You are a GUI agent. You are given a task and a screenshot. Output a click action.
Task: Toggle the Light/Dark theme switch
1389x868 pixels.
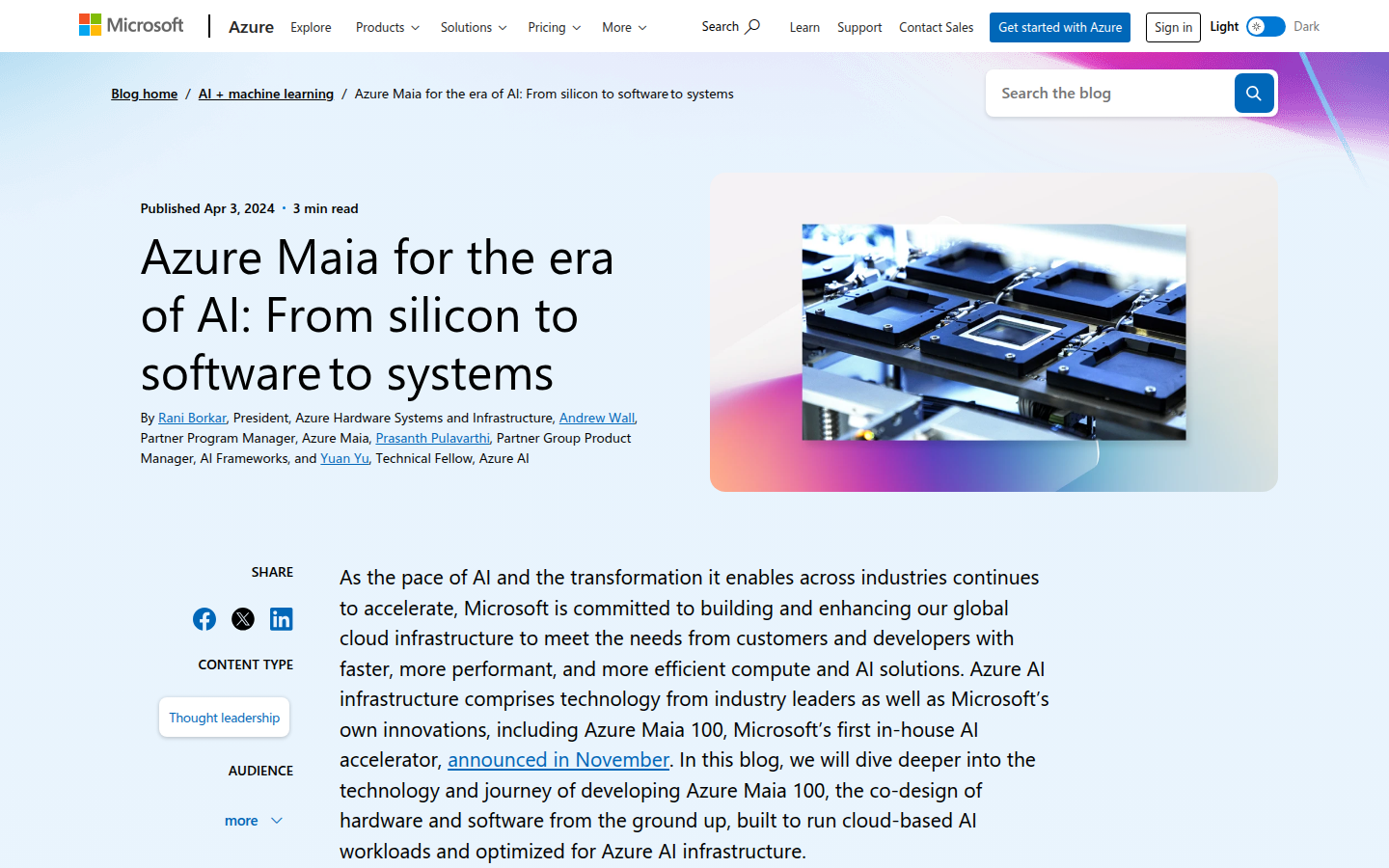[x=1266, y=27]
